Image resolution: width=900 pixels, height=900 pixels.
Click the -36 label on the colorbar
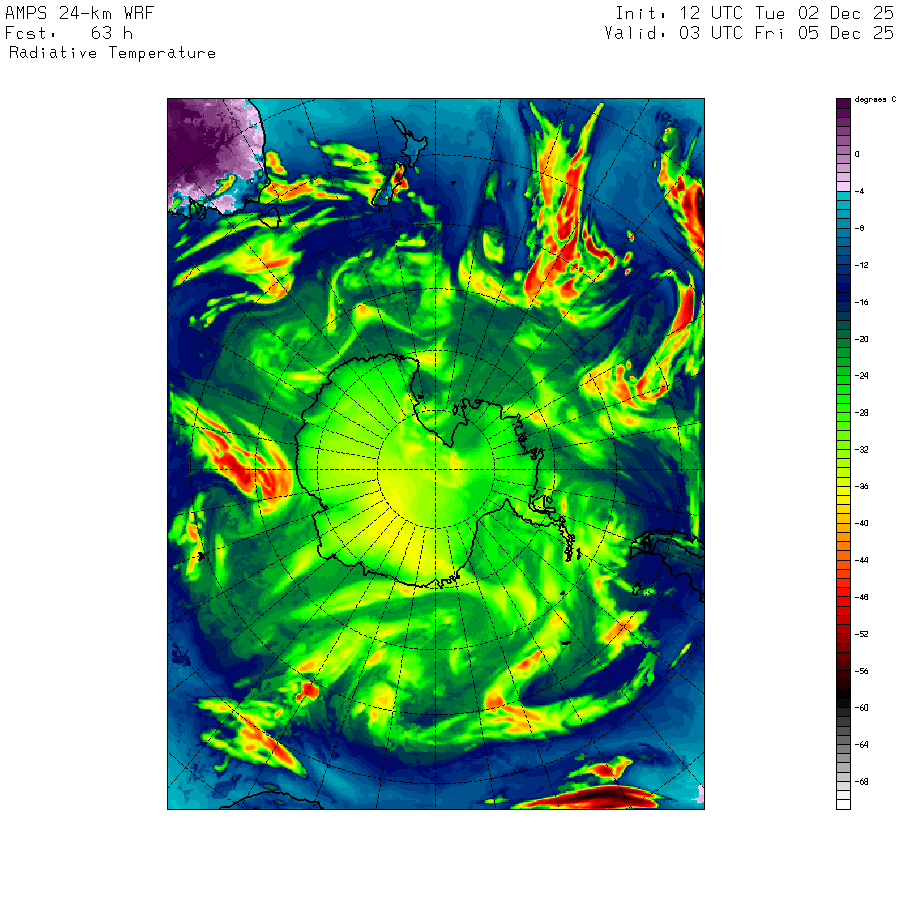pos(861,486)
